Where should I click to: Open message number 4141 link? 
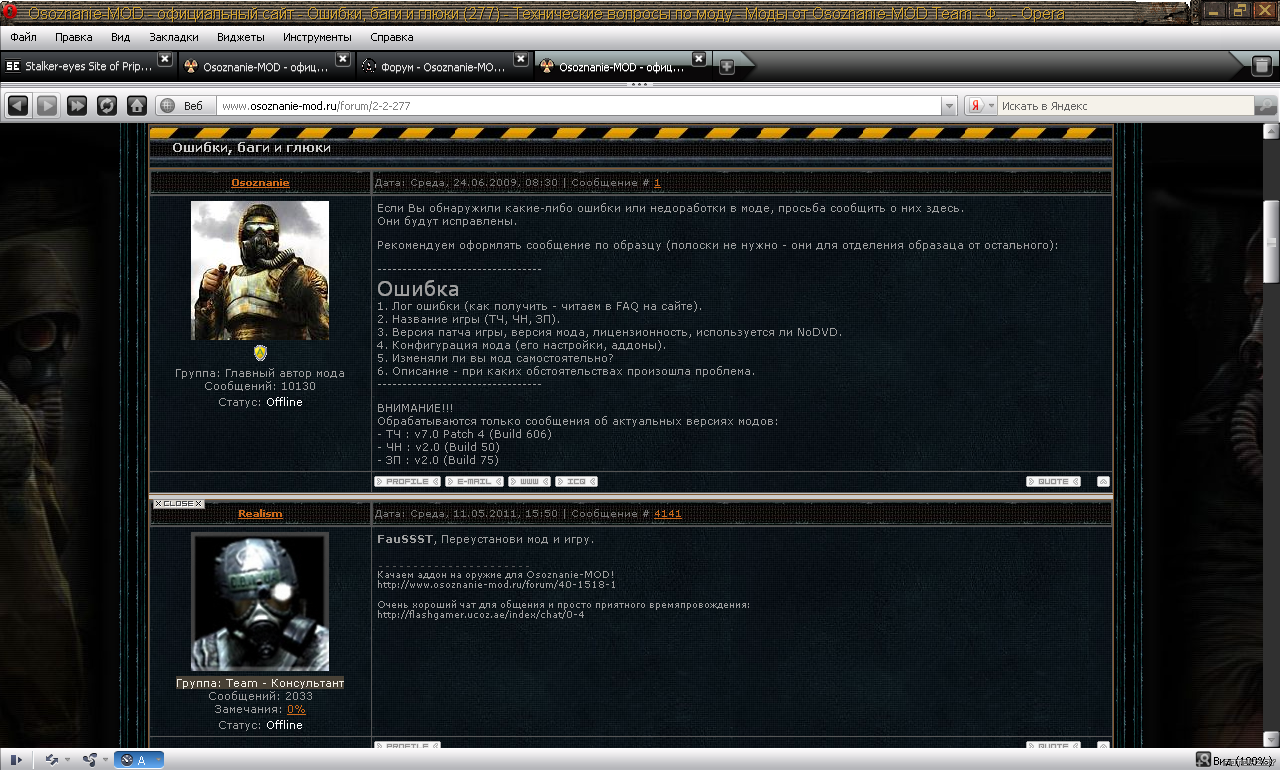[x=668, y=514]
